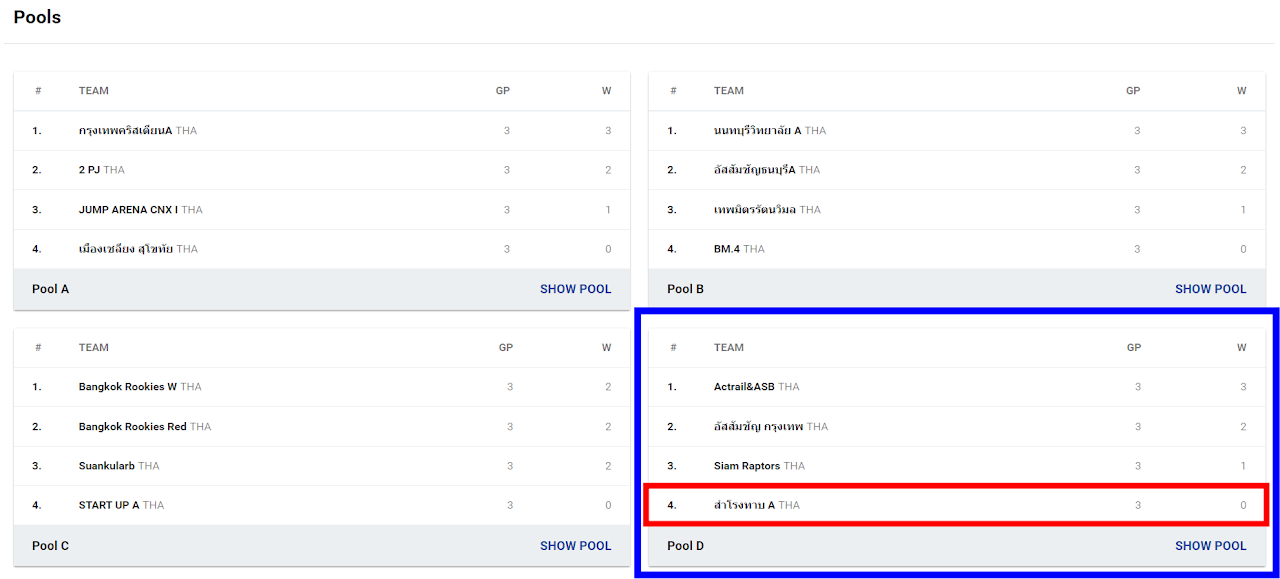Open SHOW POOL link for Pool A

tap(575, 289)
